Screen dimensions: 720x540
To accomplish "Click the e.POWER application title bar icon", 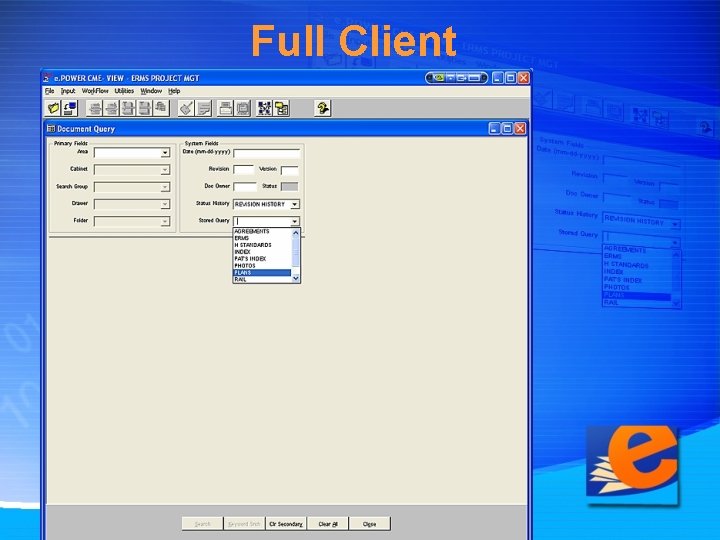I will (x=46, y=78).
